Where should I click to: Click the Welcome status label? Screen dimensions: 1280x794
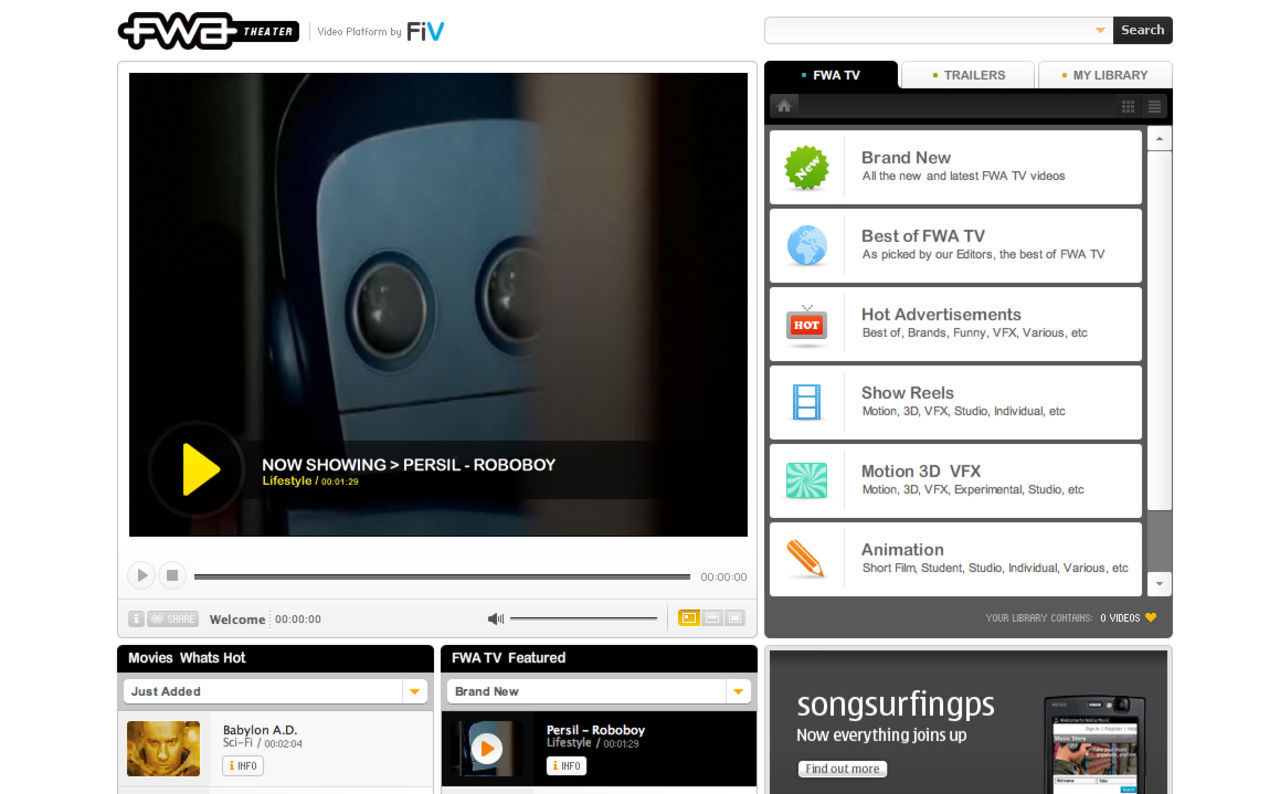coord(237,620)
